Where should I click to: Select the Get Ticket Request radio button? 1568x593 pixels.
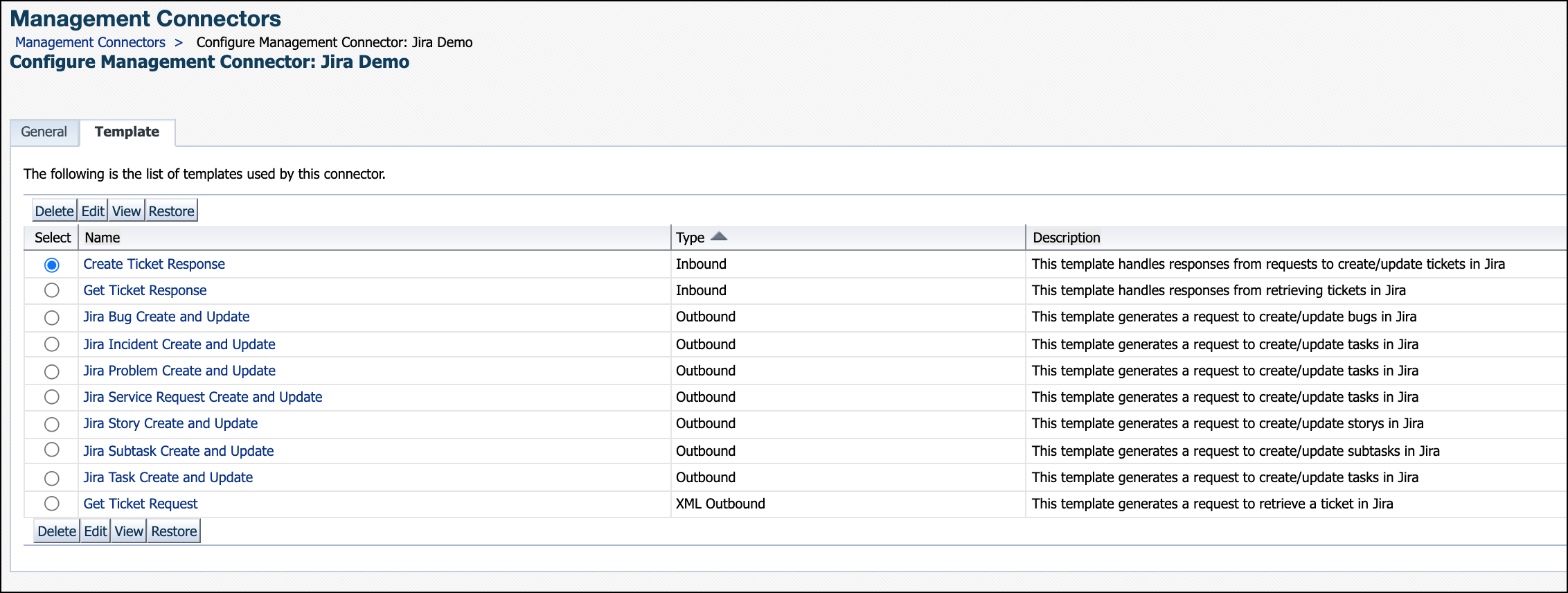tap(52, 504)
